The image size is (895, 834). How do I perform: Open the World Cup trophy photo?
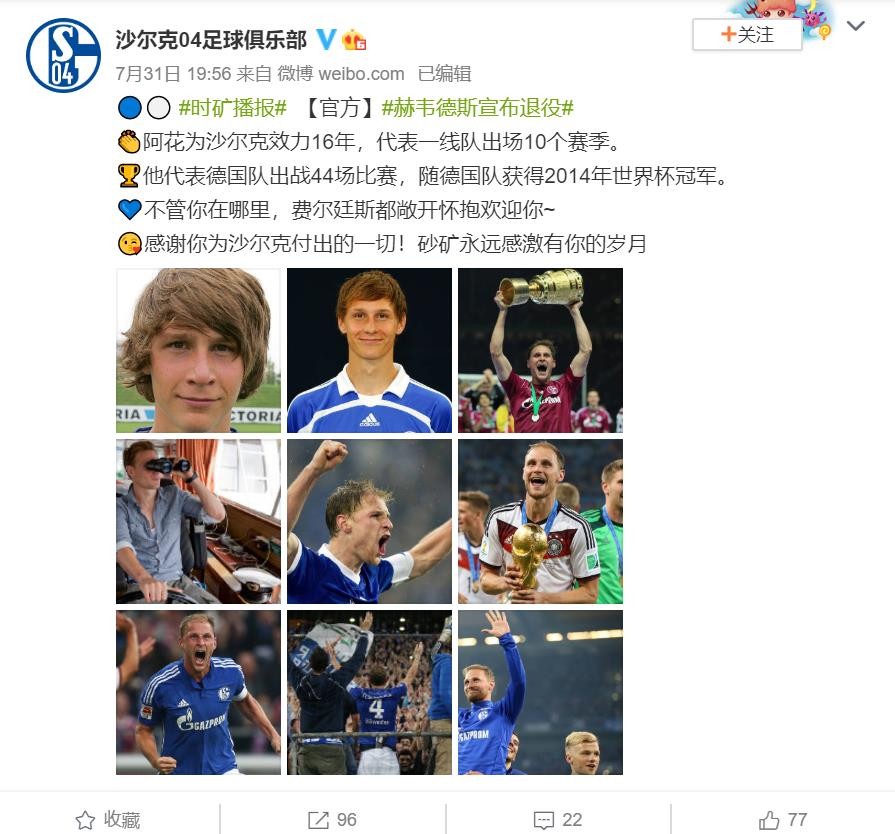click(x=540, y=521)
